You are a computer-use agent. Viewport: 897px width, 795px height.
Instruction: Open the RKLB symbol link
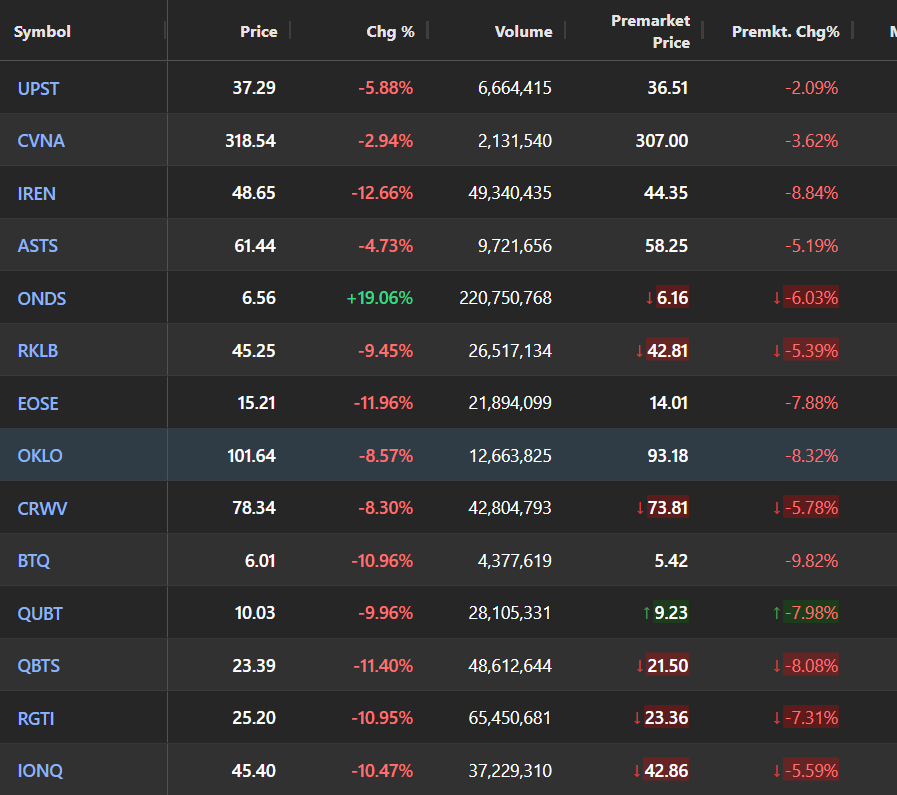tap(38, 351)
